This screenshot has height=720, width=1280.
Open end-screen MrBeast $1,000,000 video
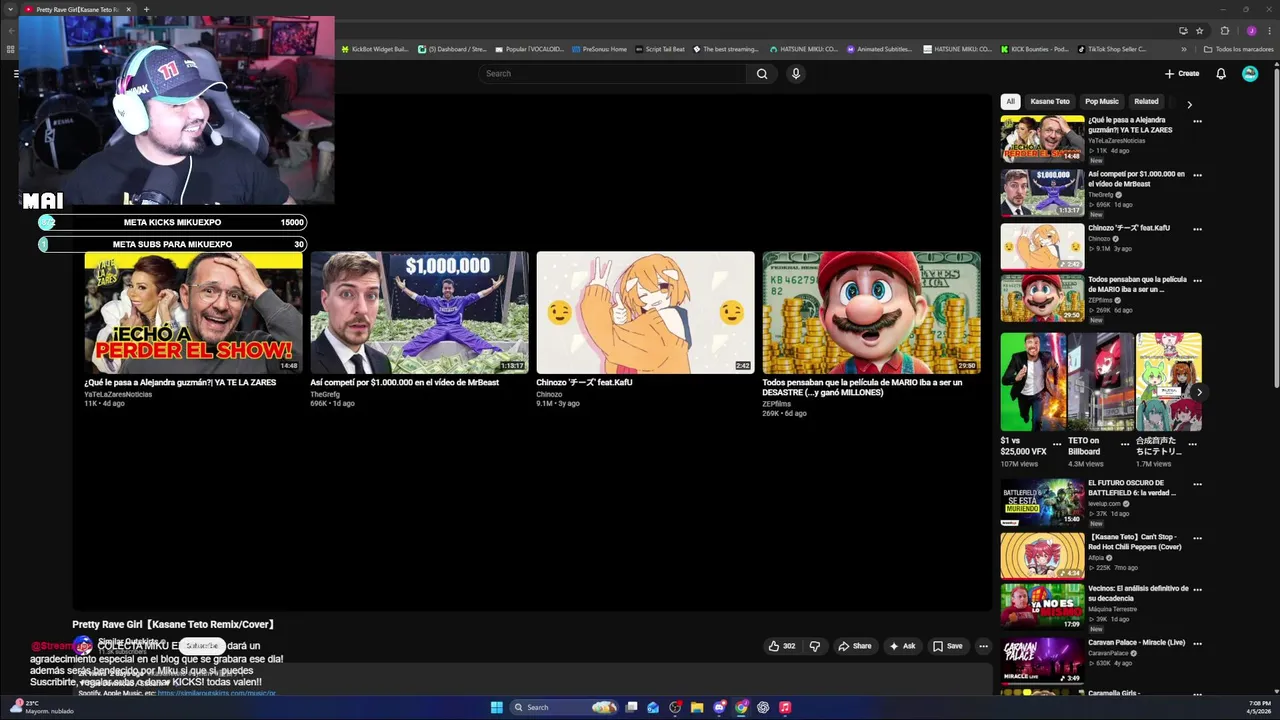419,313
